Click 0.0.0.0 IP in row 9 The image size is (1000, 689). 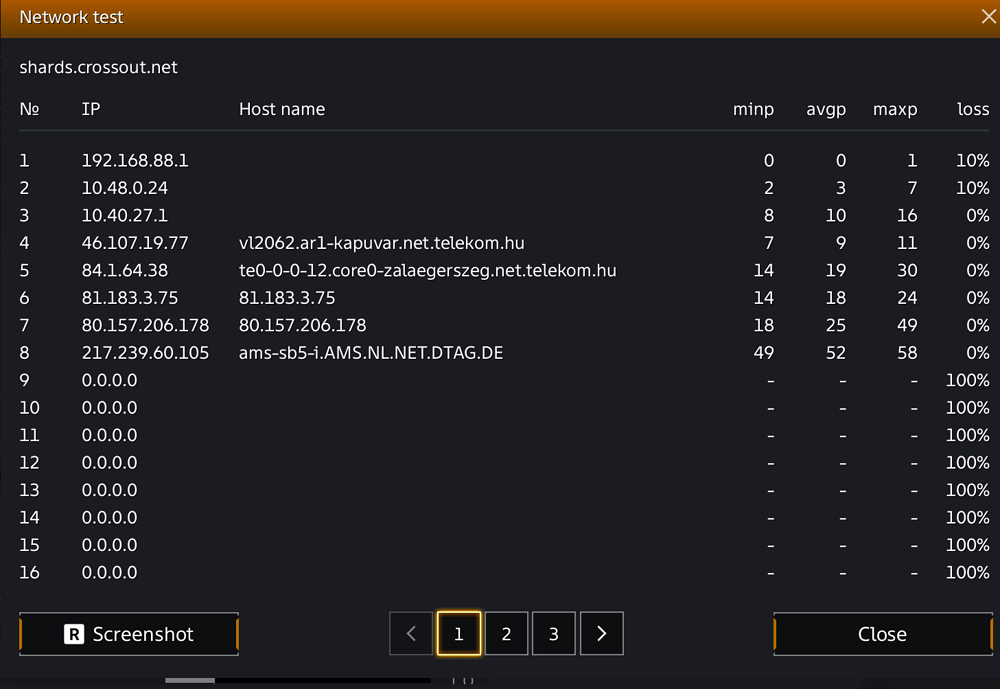[x=109, y=380]
